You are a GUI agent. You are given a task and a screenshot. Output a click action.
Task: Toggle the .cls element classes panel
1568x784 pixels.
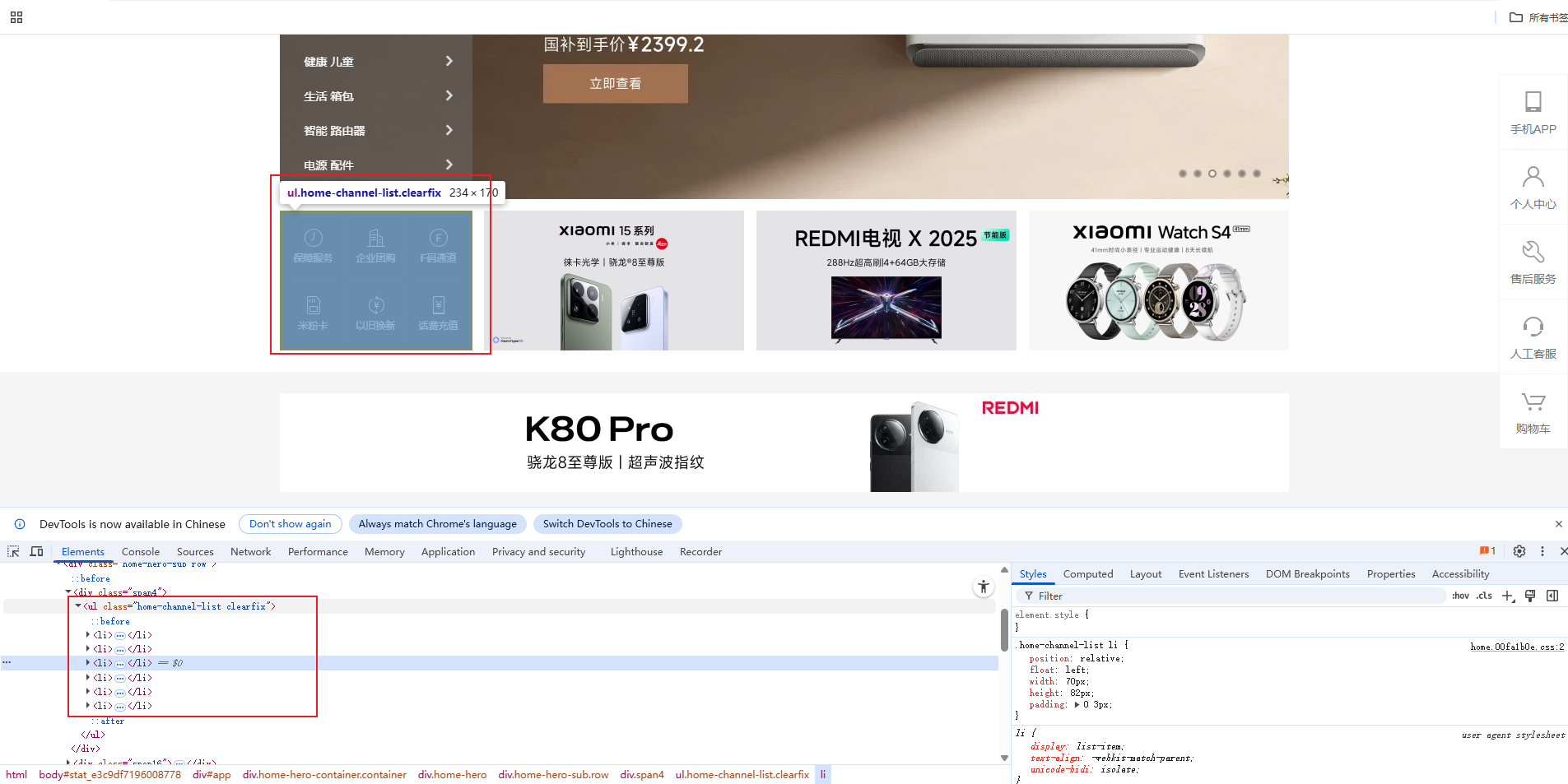tap(1484, 596)
